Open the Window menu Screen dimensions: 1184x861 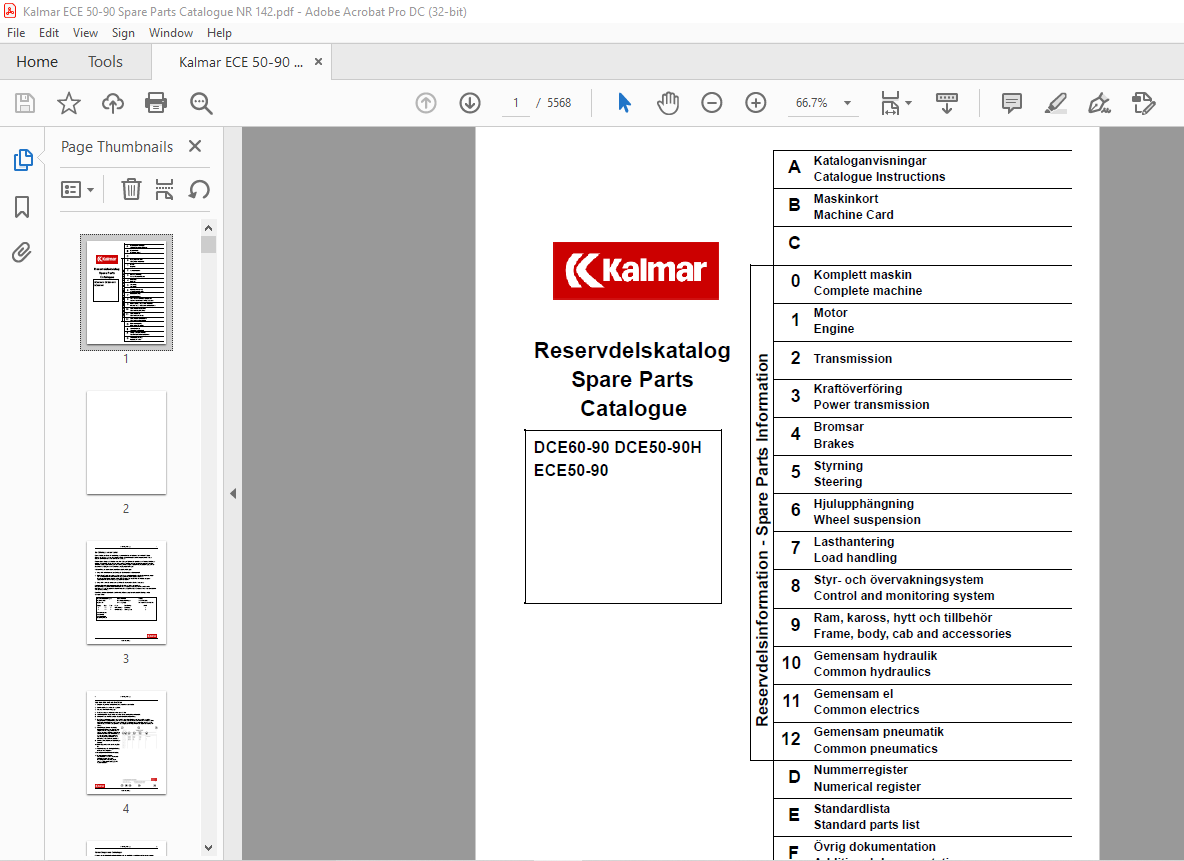tap(171, 32)
